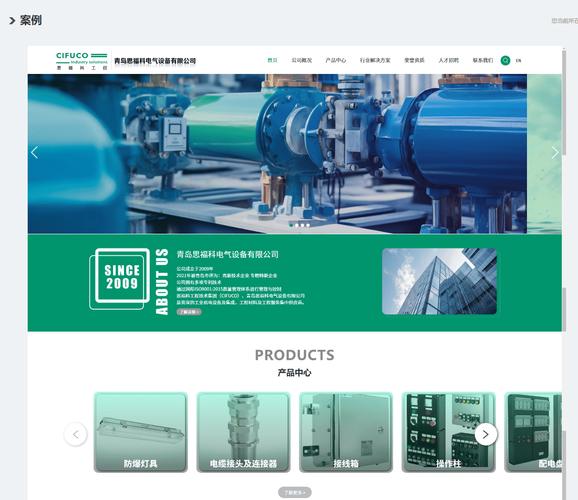Open the 电缆接头及连接器 product card

coord(243,432)
